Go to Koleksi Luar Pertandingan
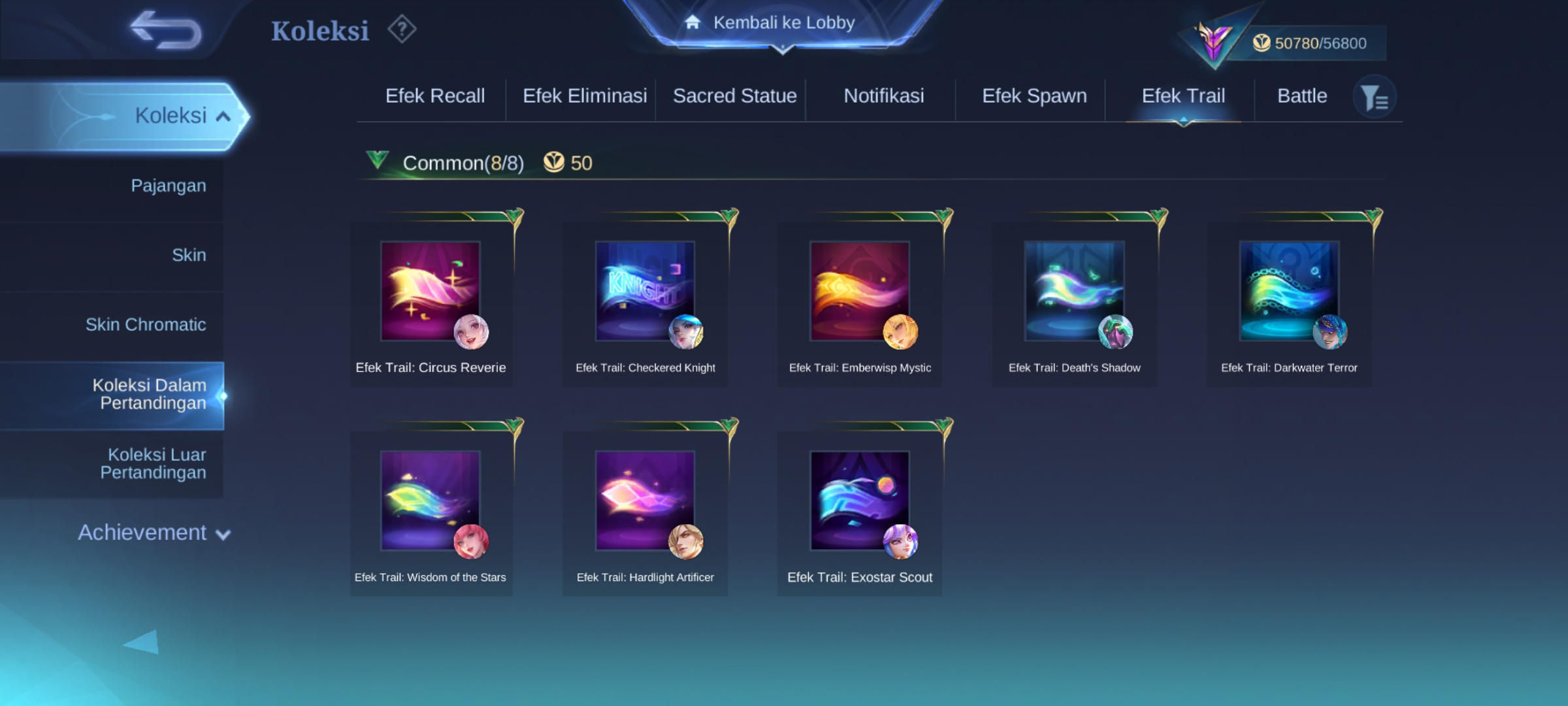Screen dimensions: 1568x706 (153, 463)
